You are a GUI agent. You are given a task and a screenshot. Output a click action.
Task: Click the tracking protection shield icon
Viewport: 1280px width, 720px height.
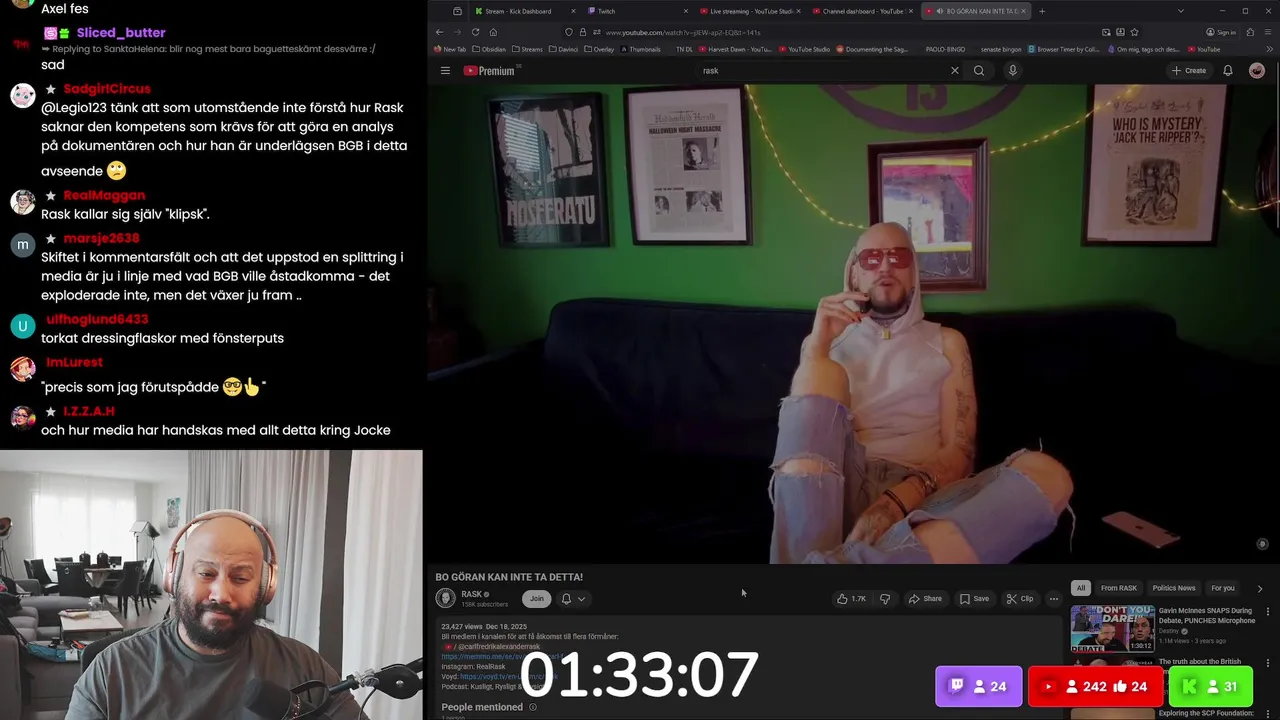click(x=569, y=32)
